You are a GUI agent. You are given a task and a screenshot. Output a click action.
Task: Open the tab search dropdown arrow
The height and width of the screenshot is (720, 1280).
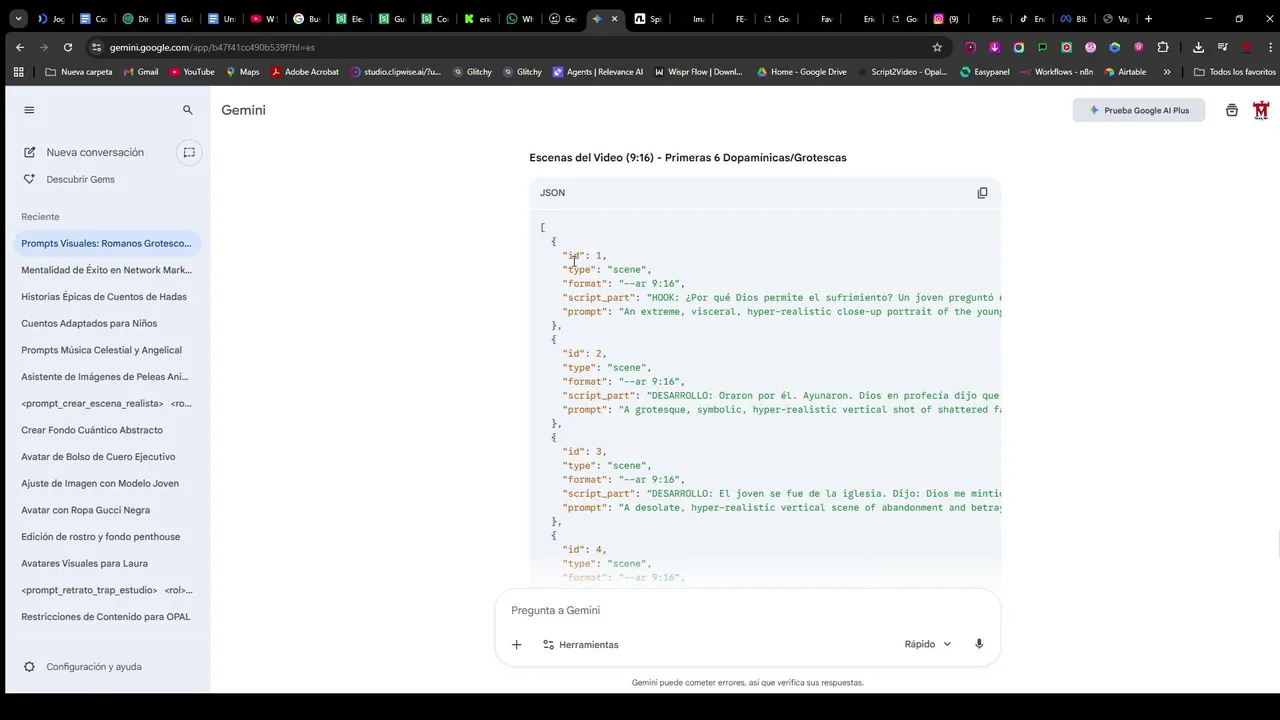click(x=18, y=18)
